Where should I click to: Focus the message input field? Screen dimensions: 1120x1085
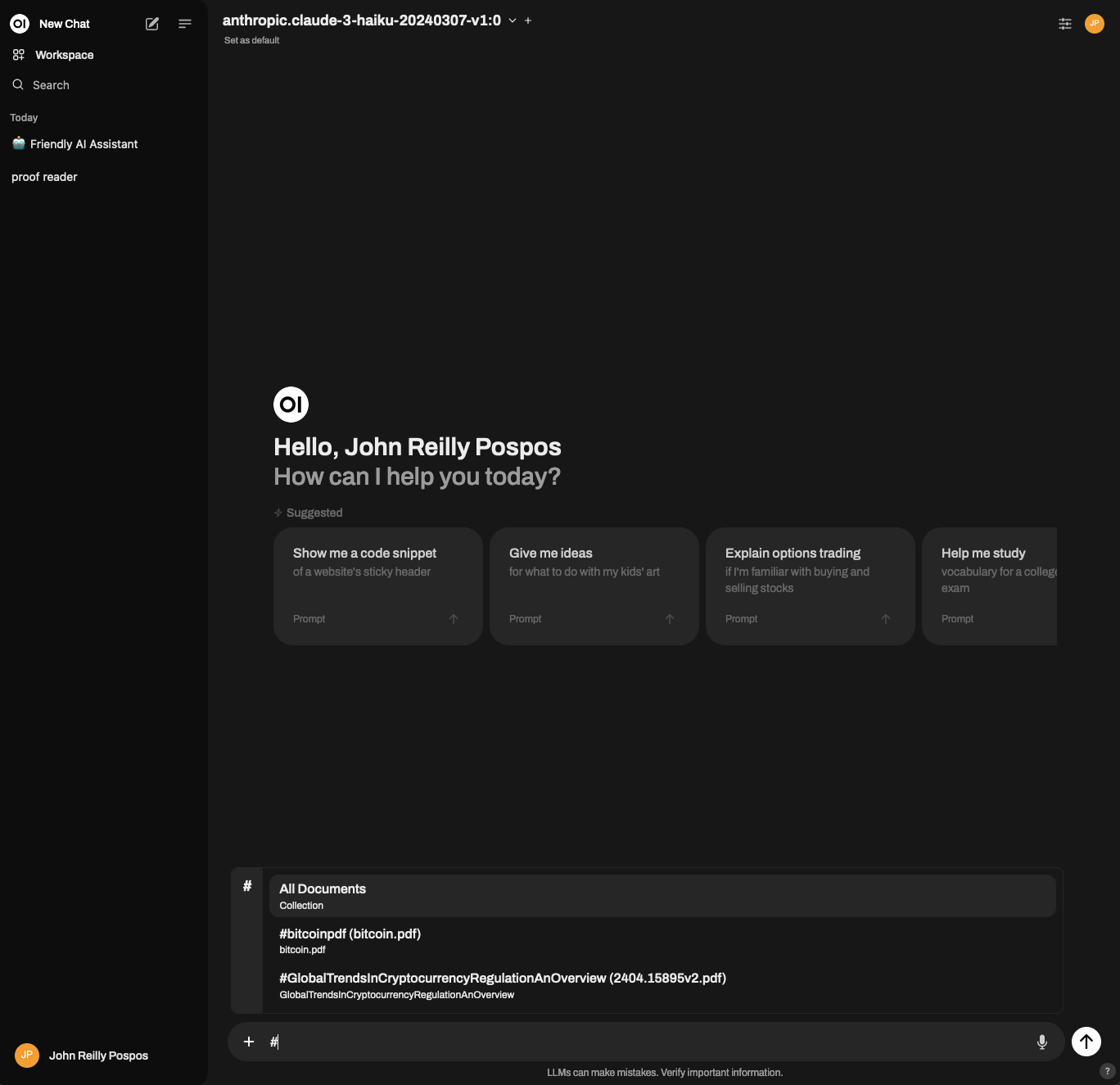647,1042
